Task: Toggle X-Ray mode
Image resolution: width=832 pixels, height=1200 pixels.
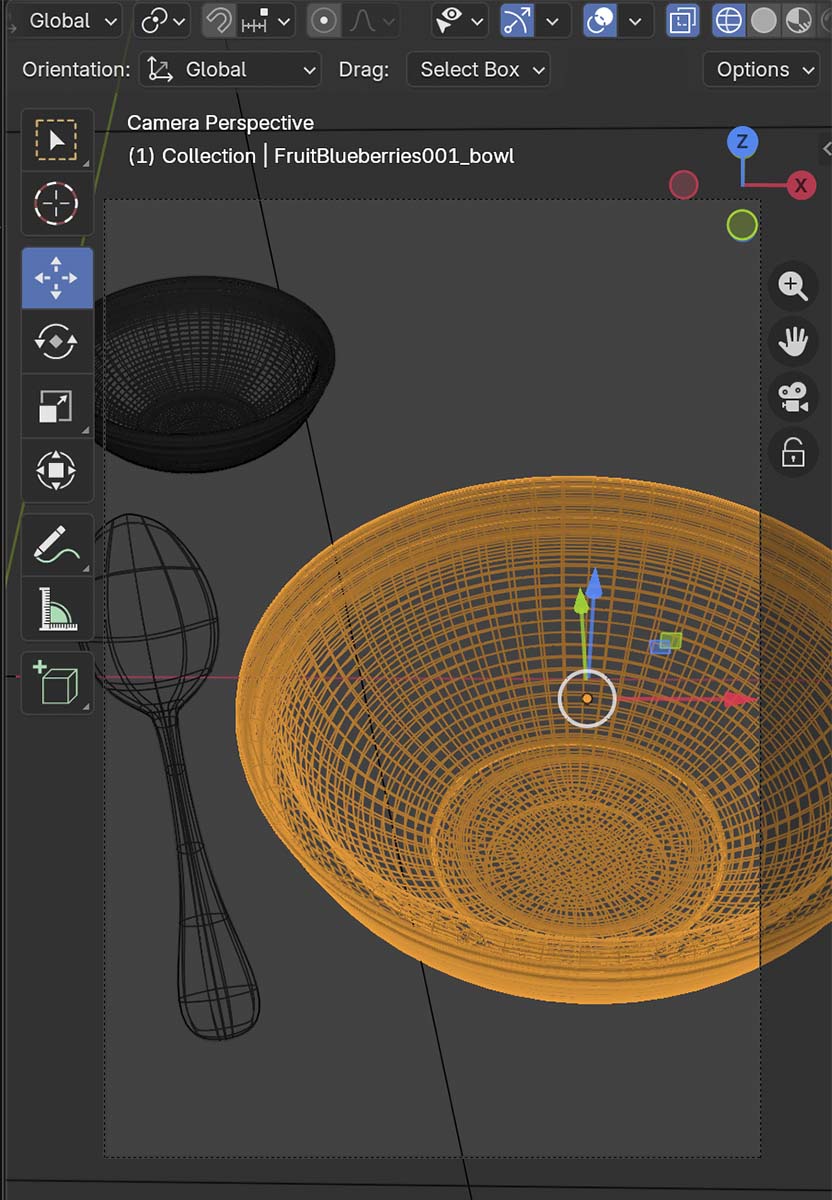Action: 683,20
